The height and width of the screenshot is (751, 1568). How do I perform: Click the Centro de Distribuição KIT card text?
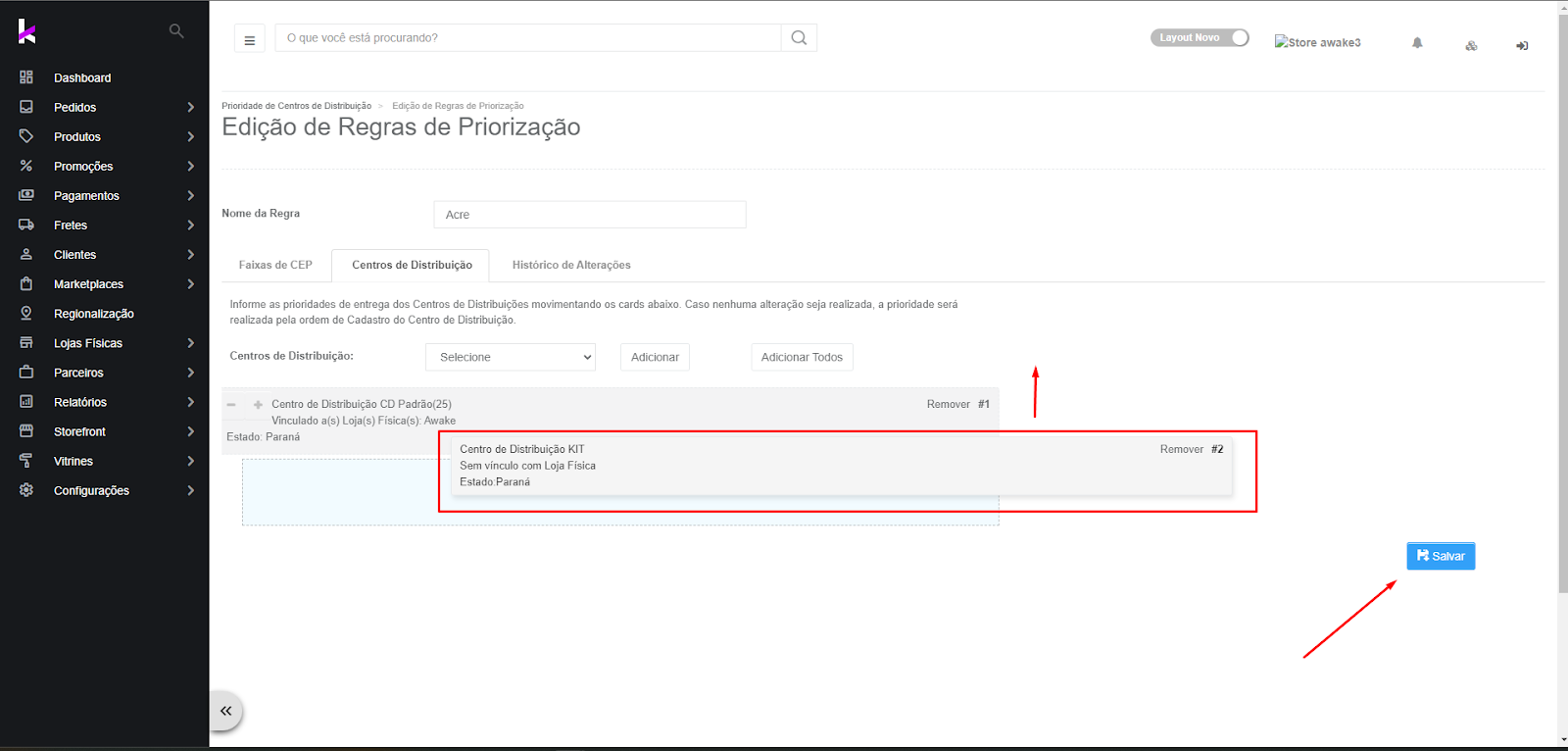point(521,449)
